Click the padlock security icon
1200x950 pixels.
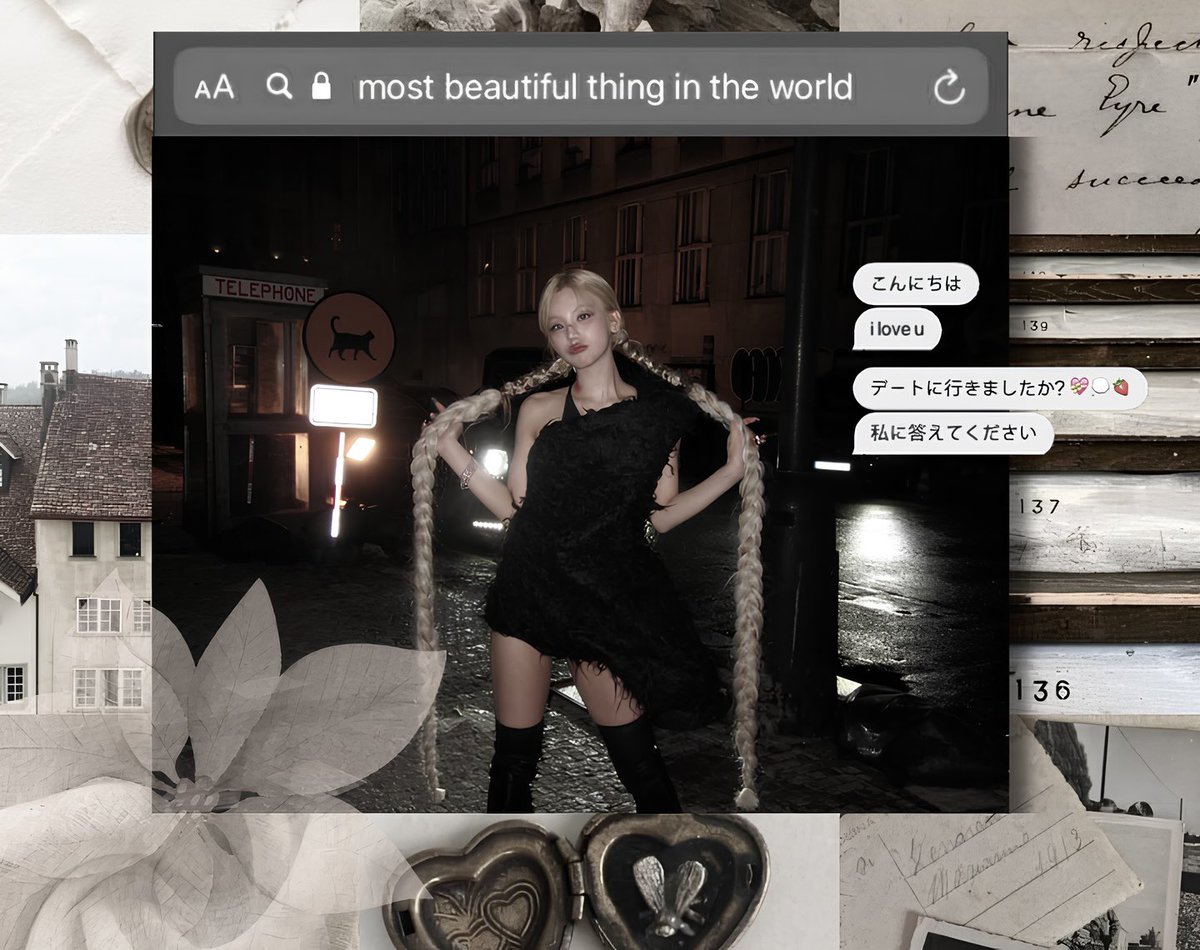pyautogui.click(x=320, y=86)
